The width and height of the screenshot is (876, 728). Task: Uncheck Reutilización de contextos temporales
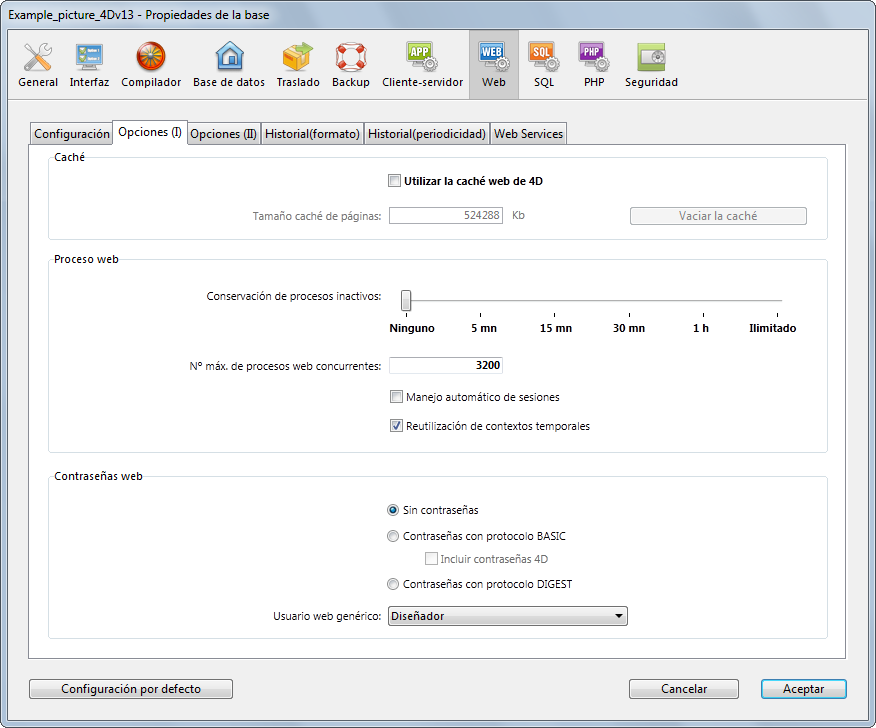396,426
